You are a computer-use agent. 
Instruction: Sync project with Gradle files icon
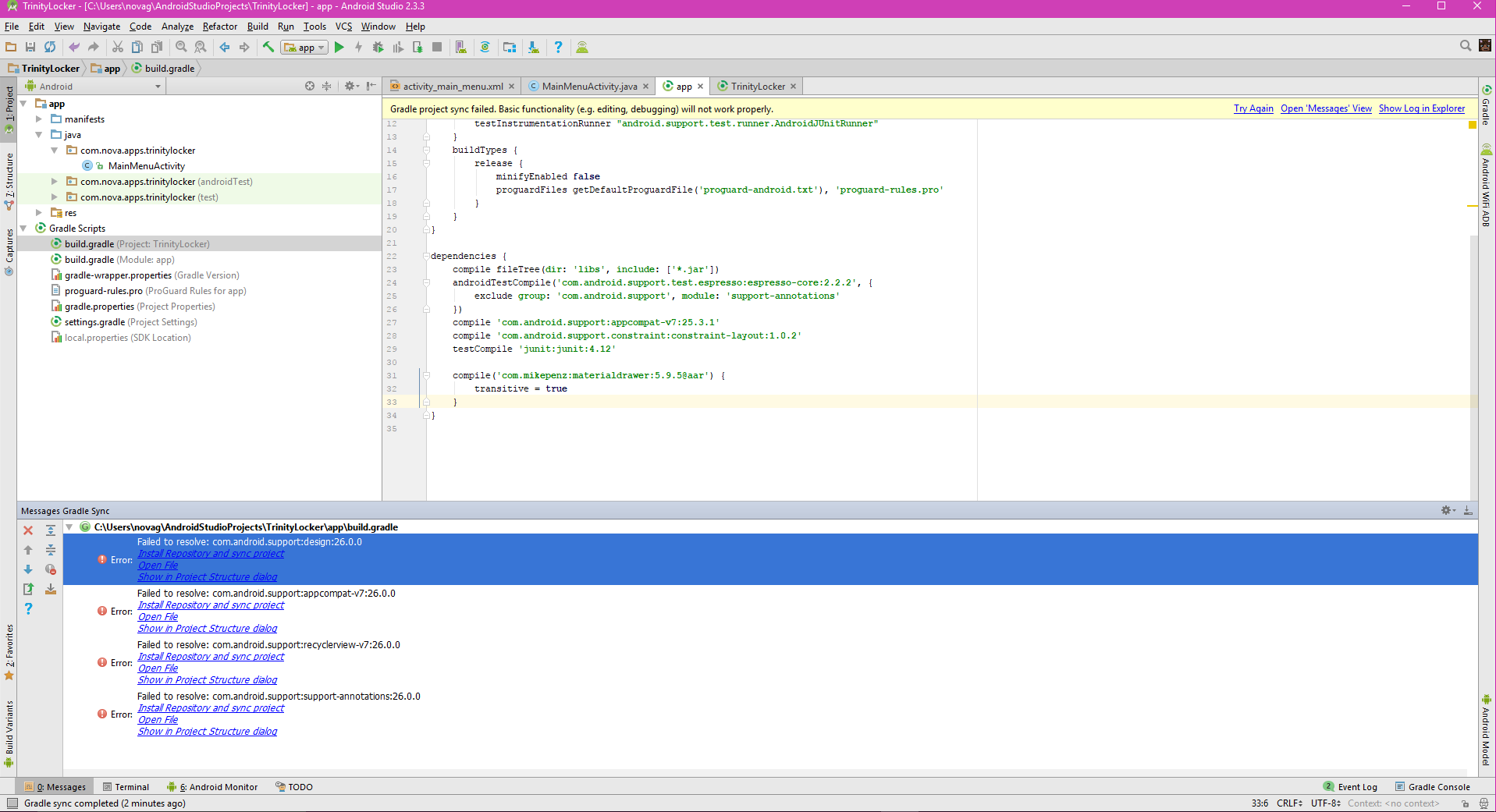(485, 48)
